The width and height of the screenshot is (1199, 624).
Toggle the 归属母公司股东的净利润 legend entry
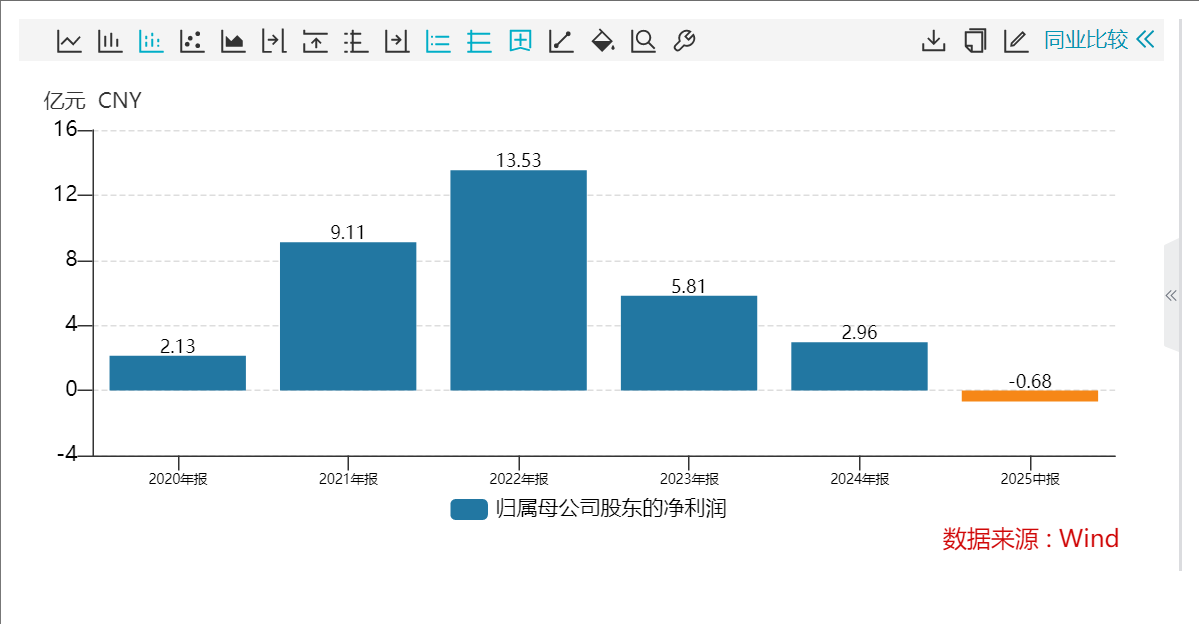(x=589, y=509)
